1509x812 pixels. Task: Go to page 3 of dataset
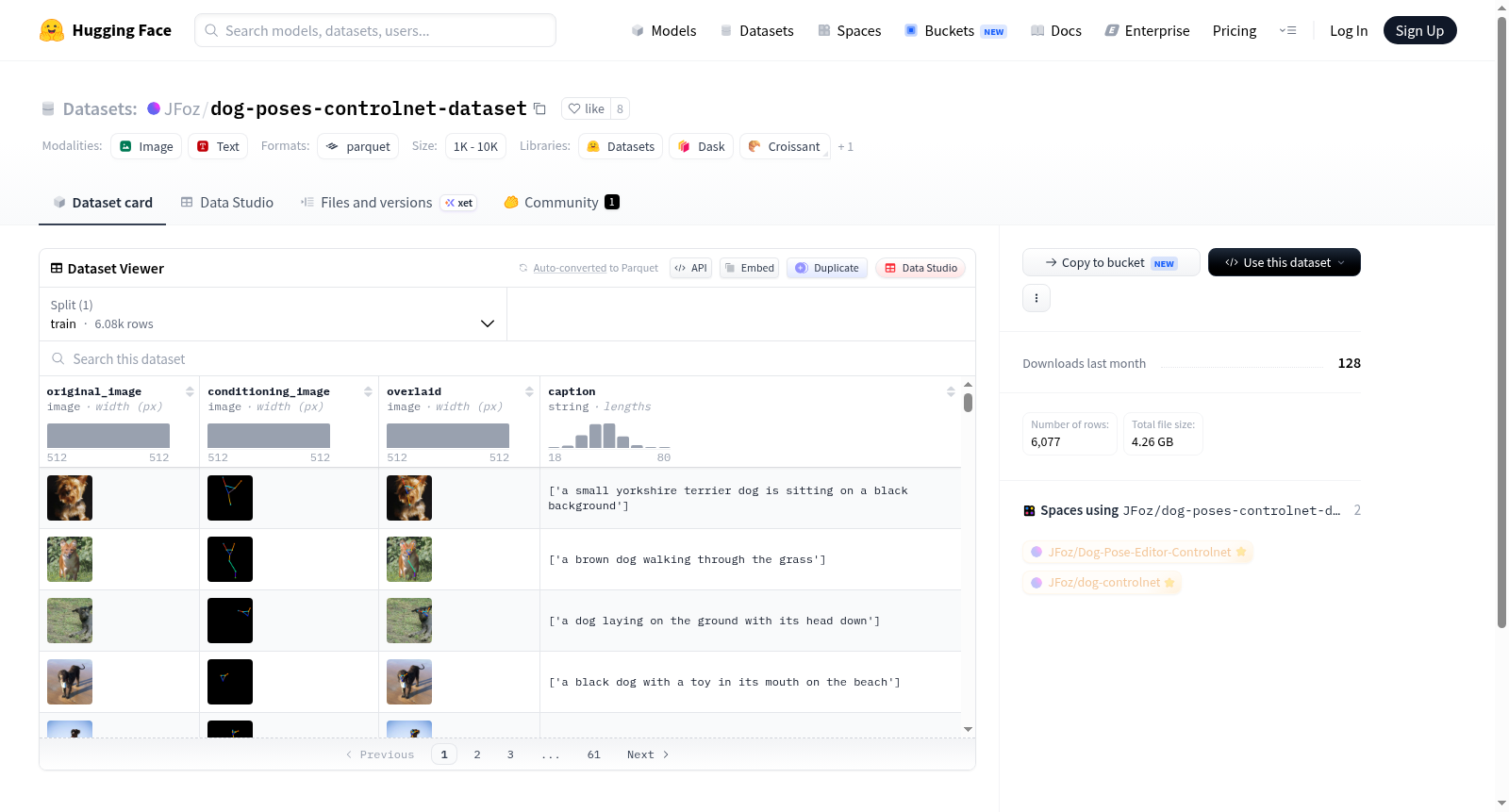point(510,754)
